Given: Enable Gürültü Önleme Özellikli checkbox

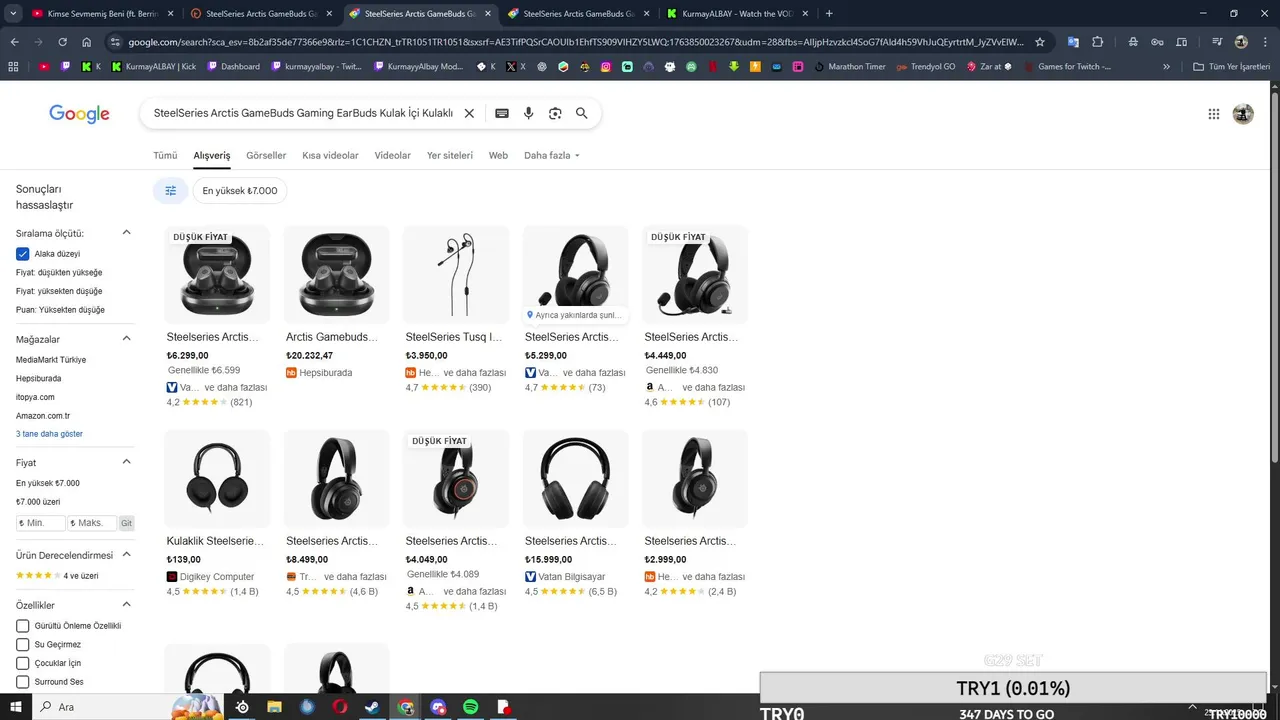Looking at the screenshot, I should [22, 626].
